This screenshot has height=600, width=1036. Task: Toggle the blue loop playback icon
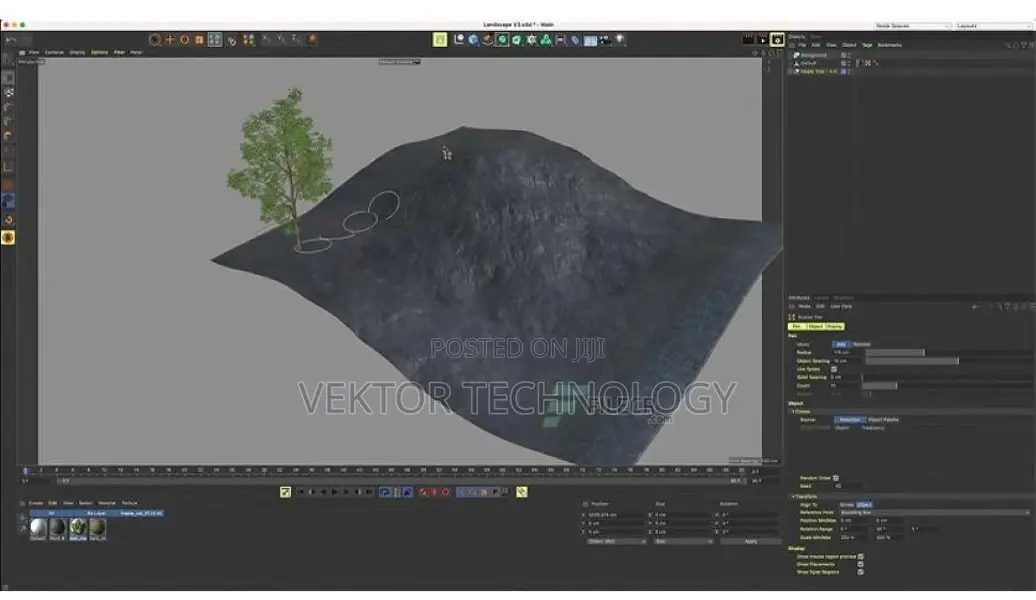coord(385,492)
